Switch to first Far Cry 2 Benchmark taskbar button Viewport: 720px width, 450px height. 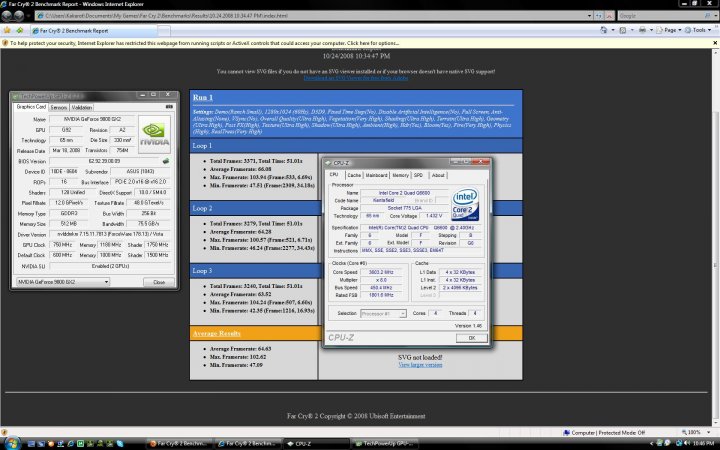(180, 444)
